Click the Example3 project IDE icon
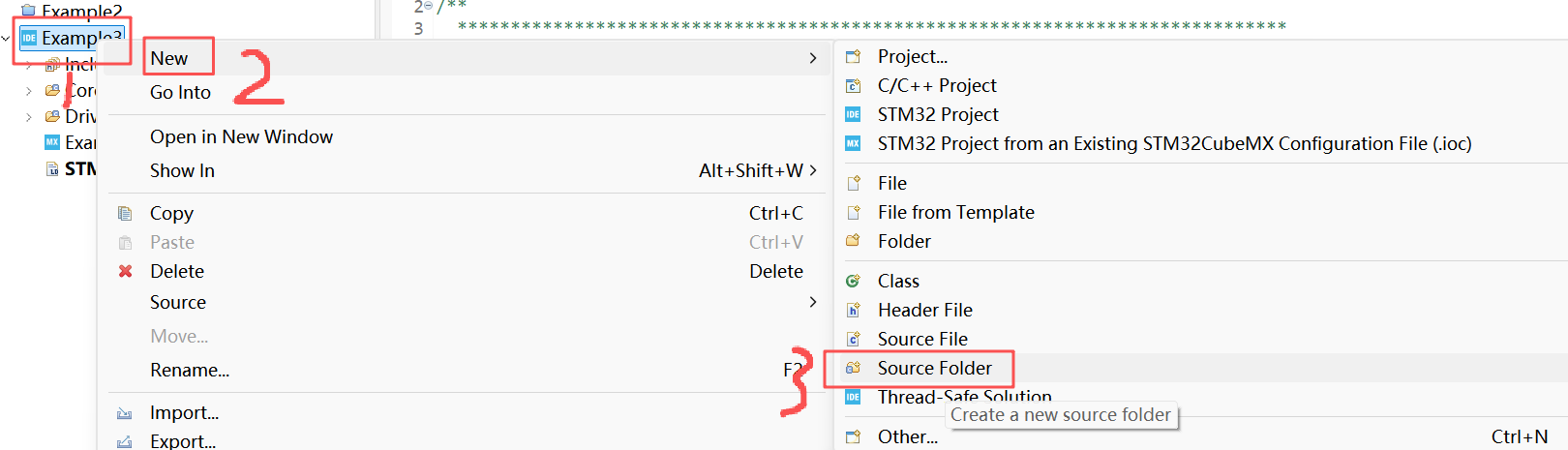 [29, 38]
